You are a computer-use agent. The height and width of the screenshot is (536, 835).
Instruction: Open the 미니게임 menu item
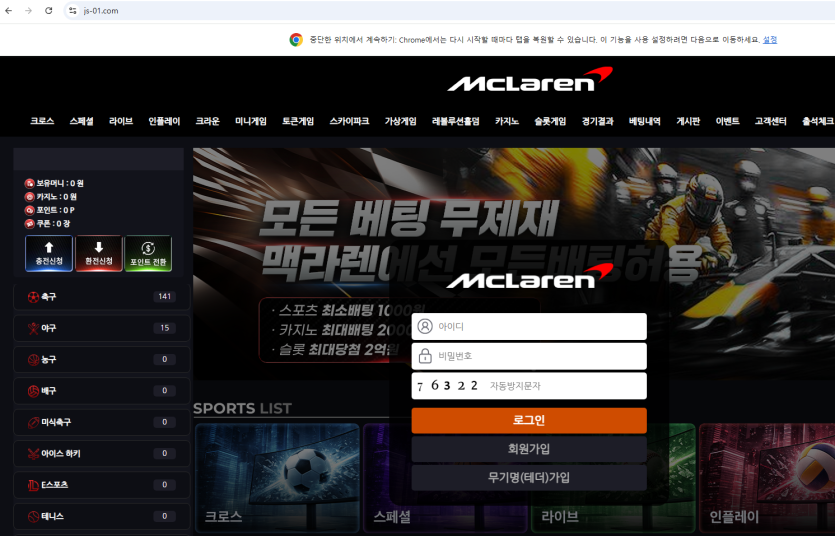tap(251, 121)
